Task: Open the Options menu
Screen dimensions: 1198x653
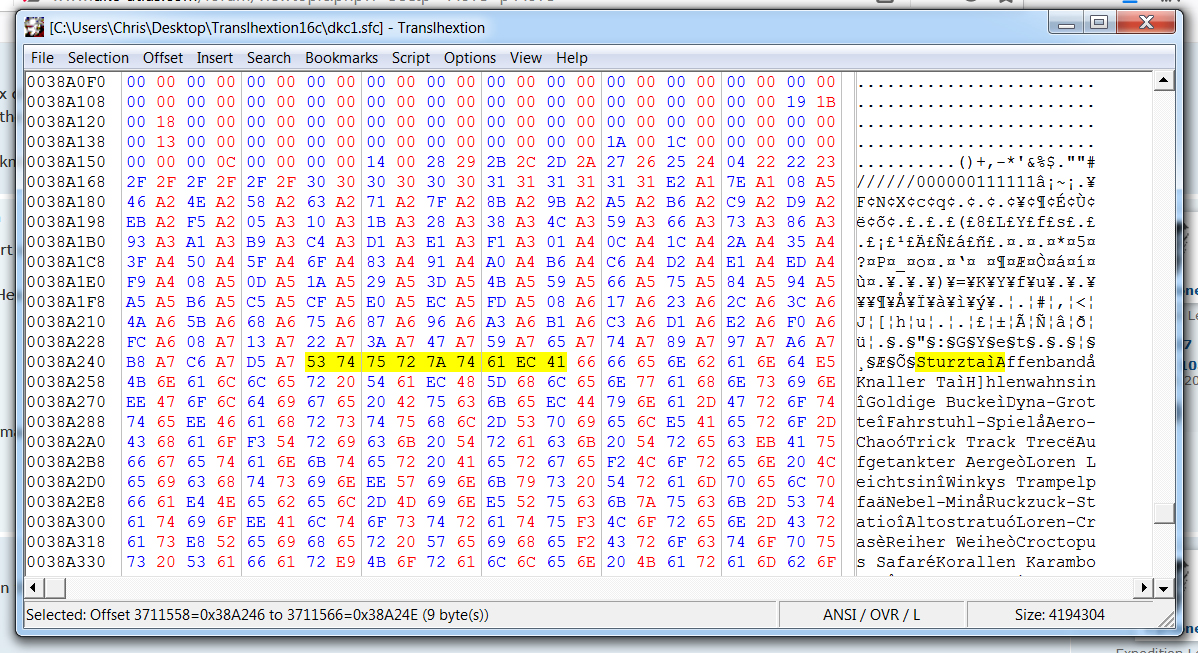Action: tap(470, 58)
